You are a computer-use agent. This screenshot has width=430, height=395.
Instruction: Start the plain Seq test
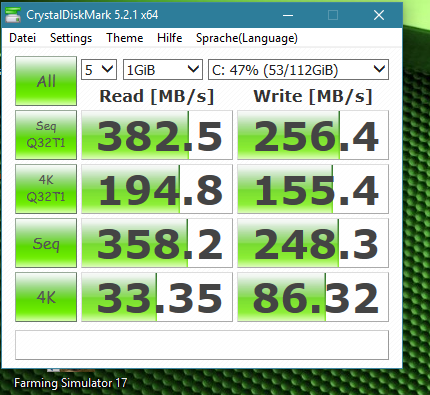[46, 243]
